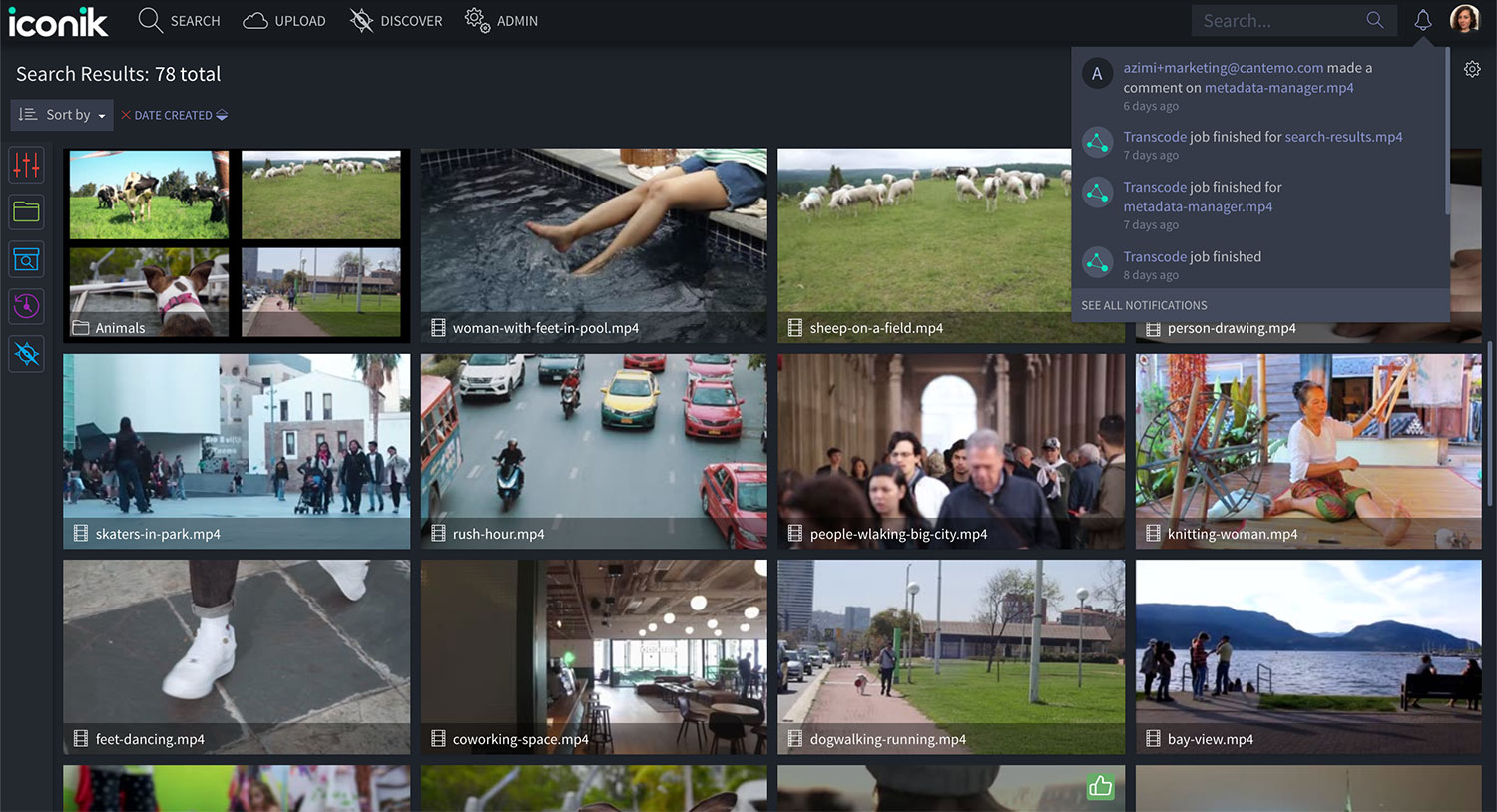The width and height of the screenshot is (1497, 812).
Task: Open the Admin menu
Action: pyautogui.click(x=502, y=21)
